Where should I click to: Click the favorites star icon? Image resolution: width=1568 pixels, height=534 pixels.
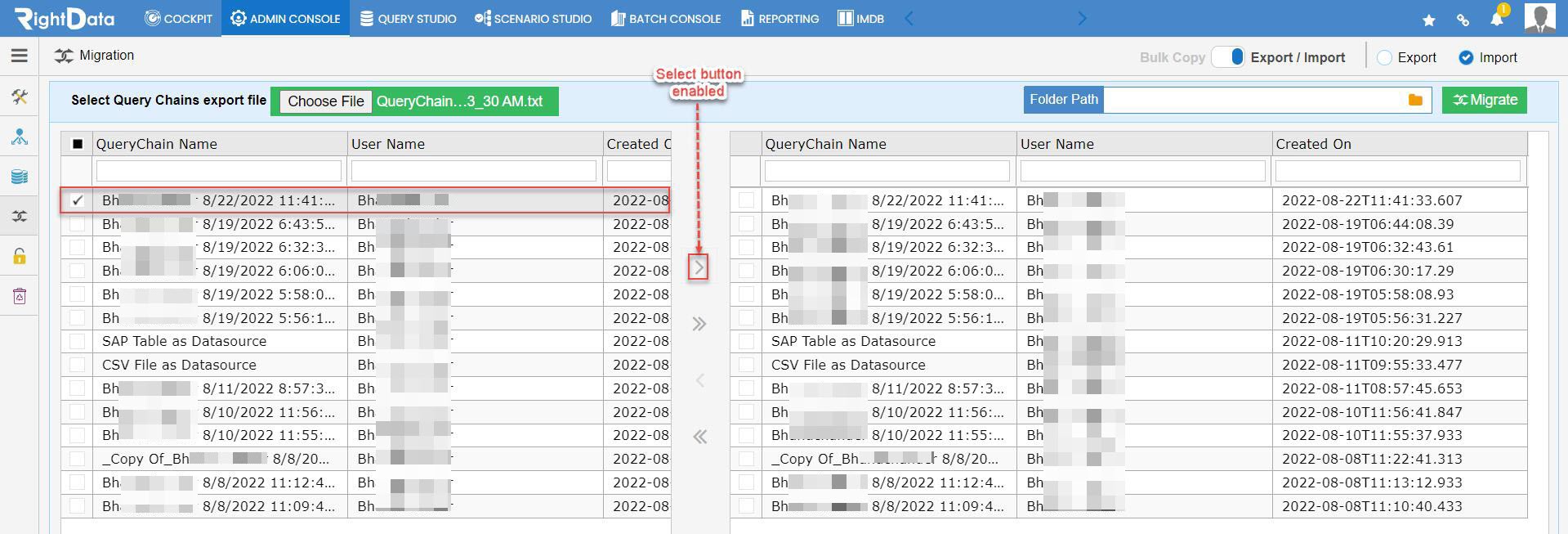pos(1429,20)
